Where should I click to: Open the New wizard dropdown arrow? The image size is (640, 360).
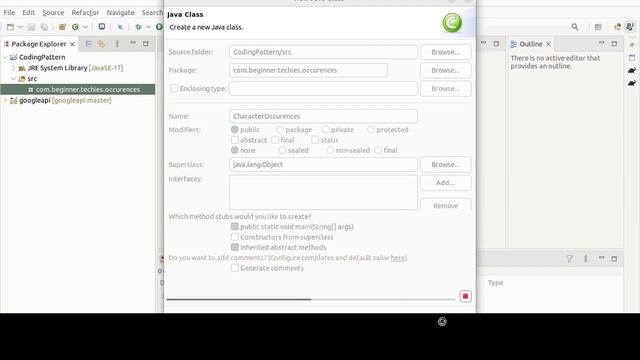click(x=20, y=27)
